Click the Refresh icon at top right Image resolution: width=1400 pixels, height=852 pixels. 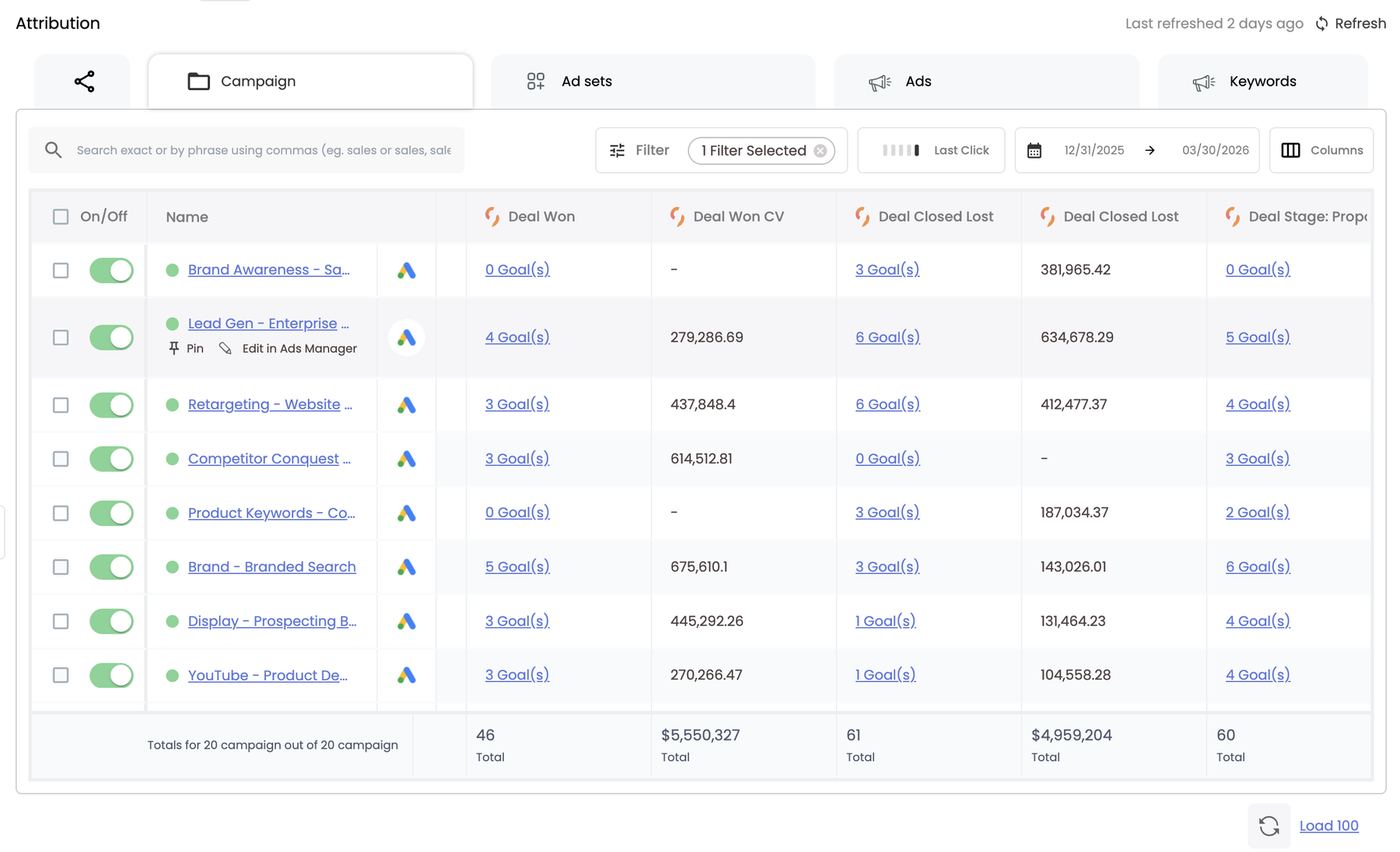point(1322,23)
